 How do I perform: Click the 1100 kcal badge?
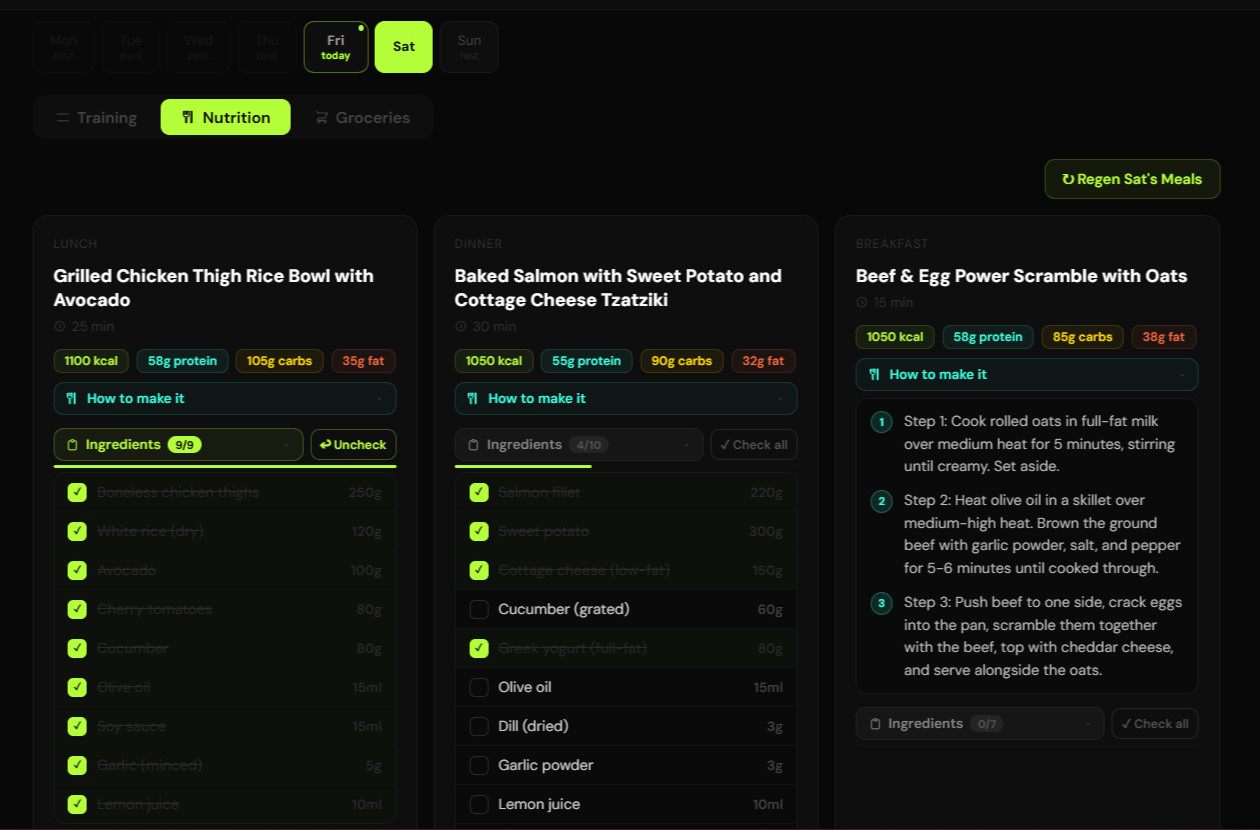pyautogui.click(x=91, y=361)
